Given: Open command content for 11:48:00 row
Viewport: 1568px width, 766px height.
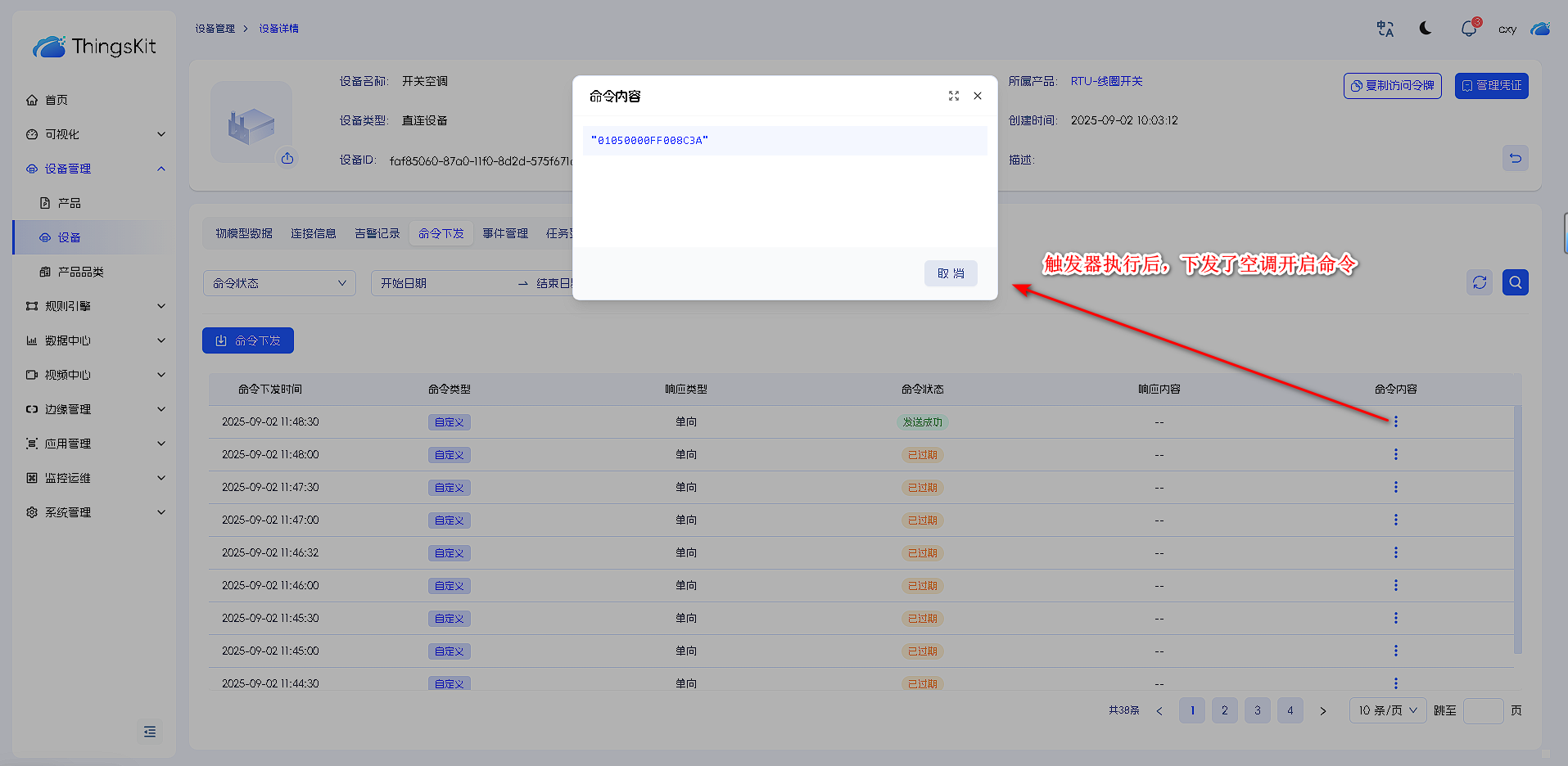Looking at the screenshot, I should (1395, 454).
